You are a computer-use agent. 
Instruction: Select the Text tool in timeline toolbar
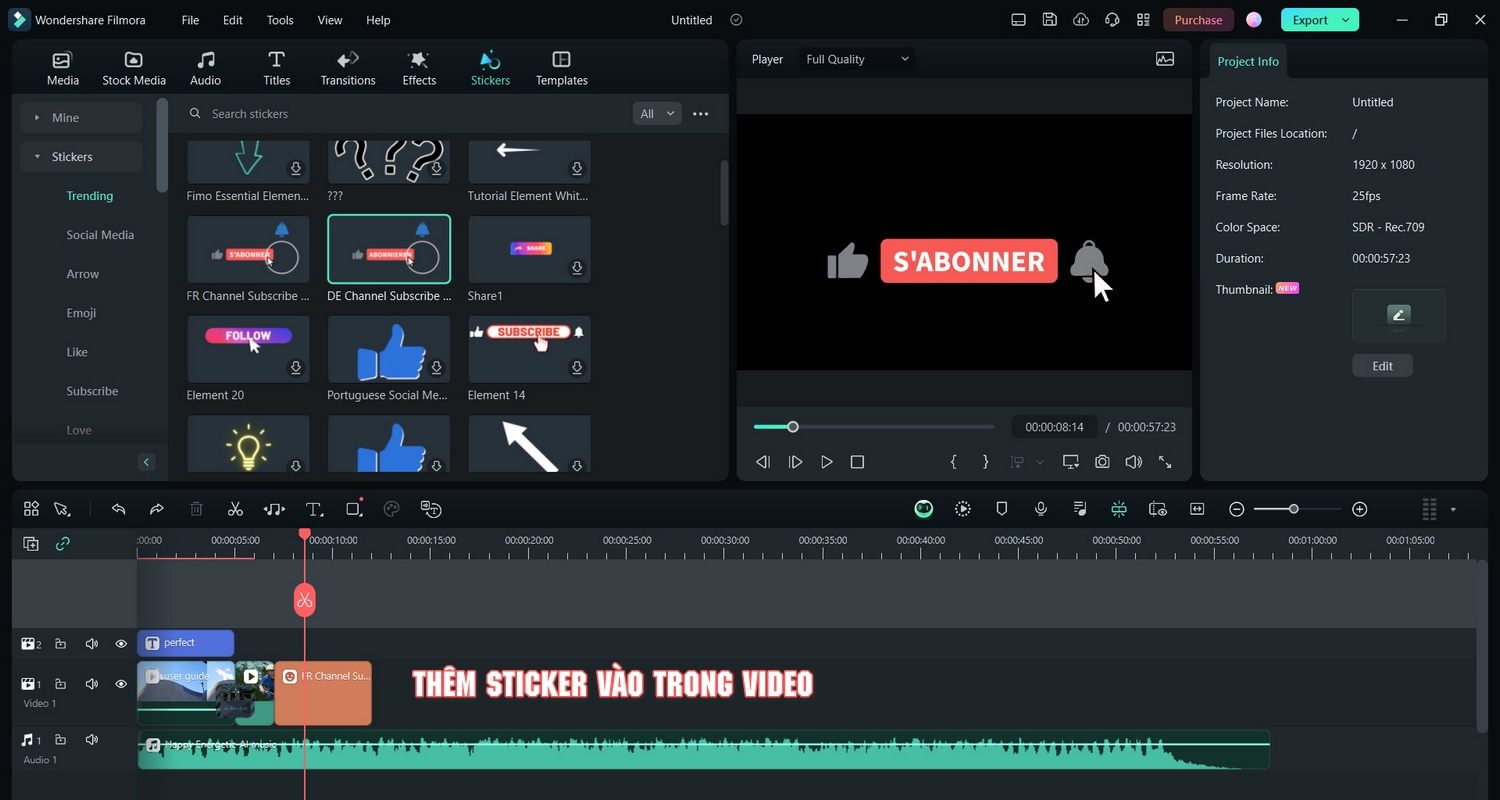314,509
